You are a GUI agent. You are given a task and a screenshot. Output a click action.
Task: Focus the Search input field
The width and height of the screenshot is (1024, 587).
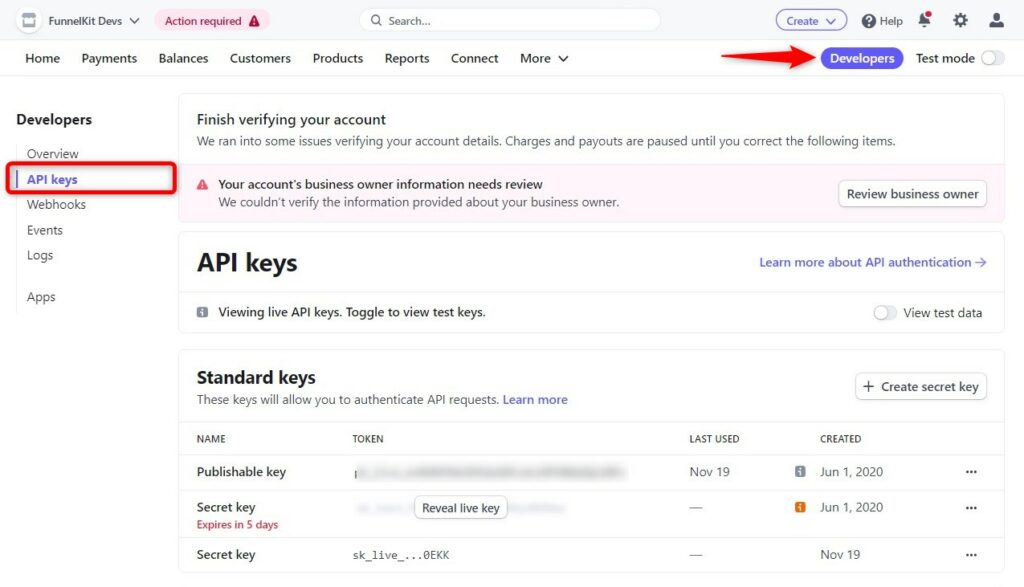[x=509, y=21]
